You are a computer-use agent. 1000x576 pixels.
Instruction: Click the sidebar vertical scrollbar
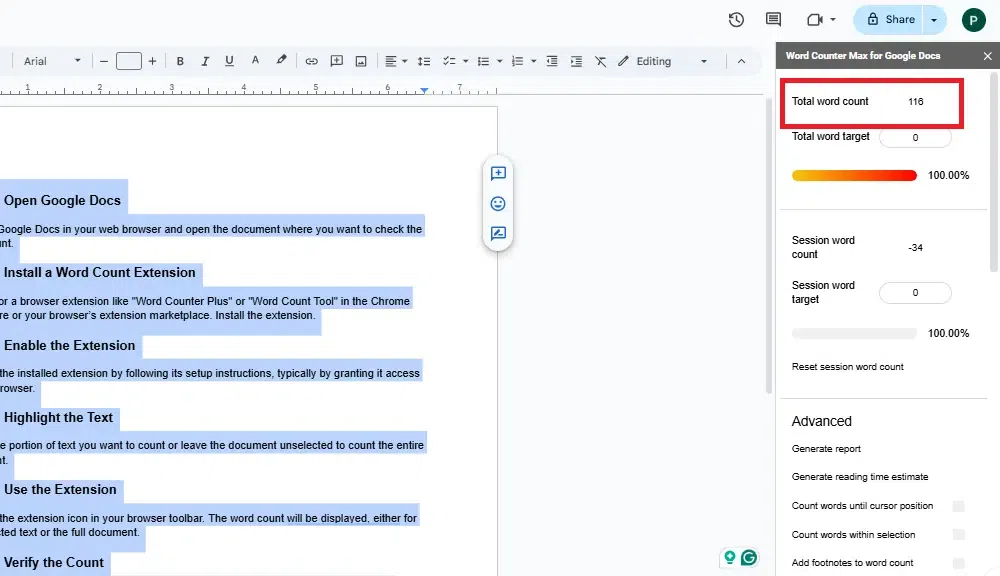click(x=994, y=172)
